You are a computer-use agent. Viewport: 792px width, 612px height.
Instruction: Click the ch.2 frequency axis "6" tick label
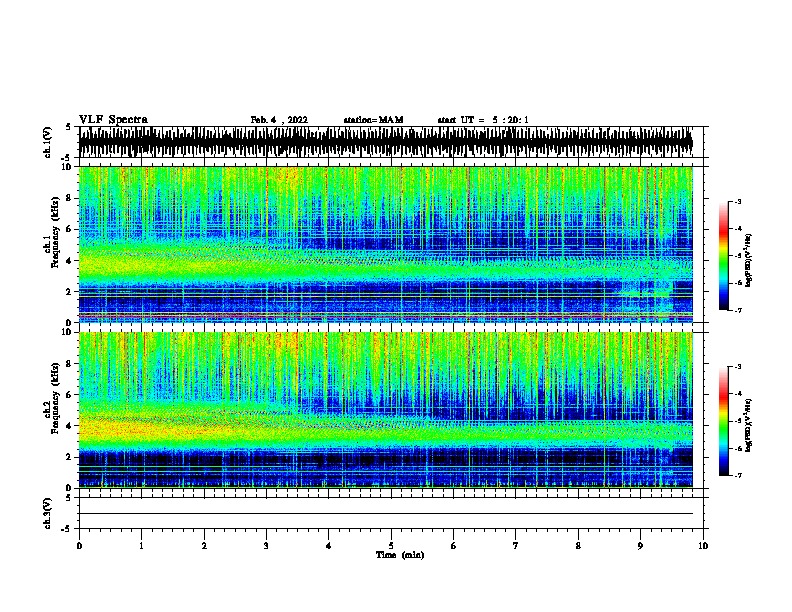[69, 394]
